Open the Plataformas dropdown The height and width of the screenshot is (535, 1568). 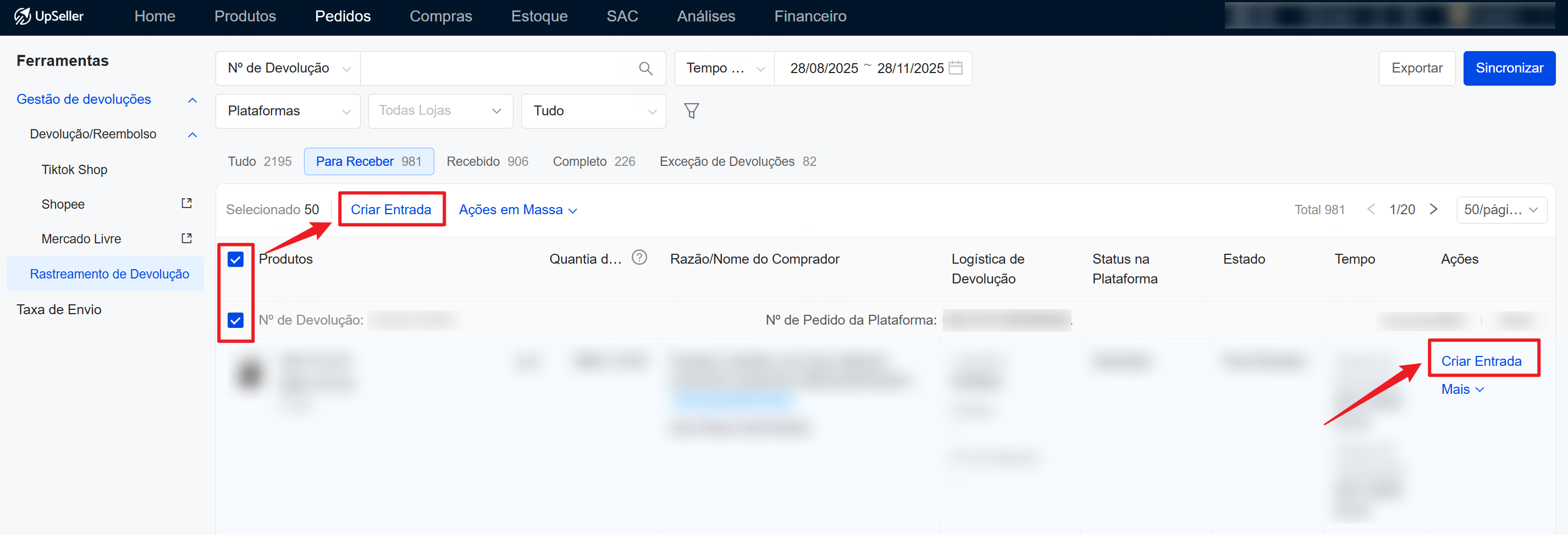(x=288, y=112)
